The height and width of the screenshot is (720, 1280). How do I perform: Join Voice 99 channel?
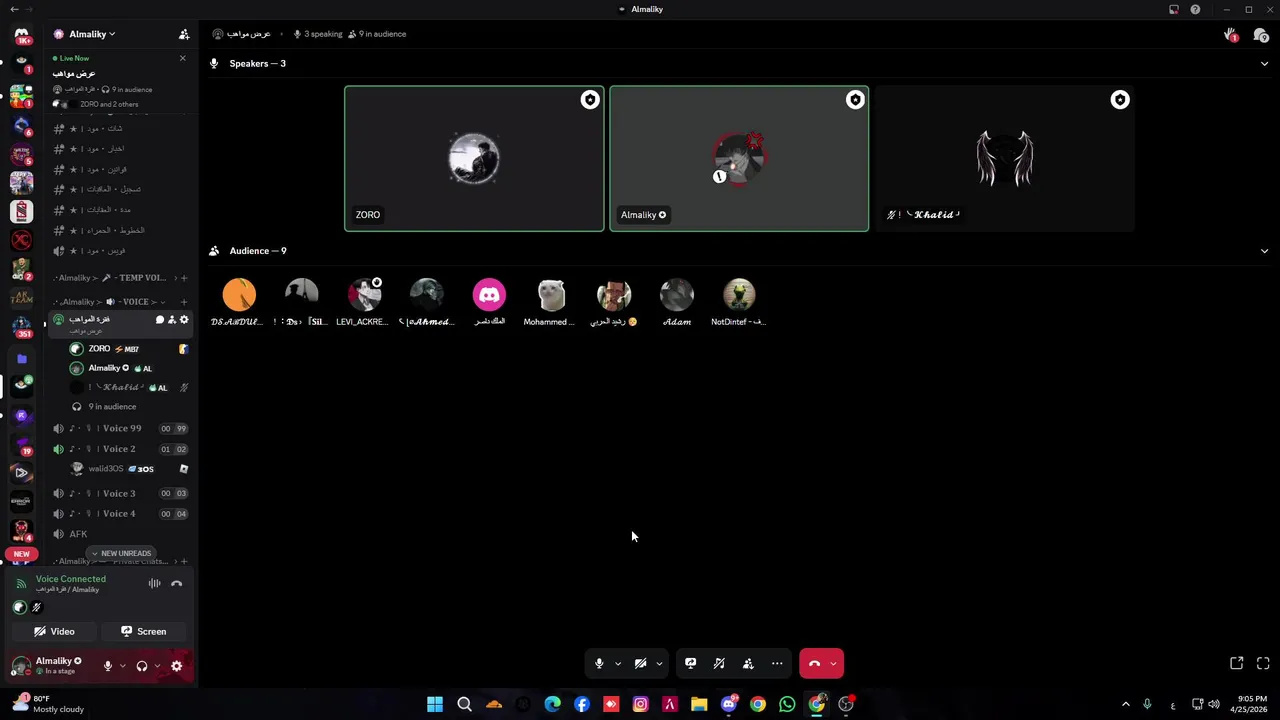point(120,428)
